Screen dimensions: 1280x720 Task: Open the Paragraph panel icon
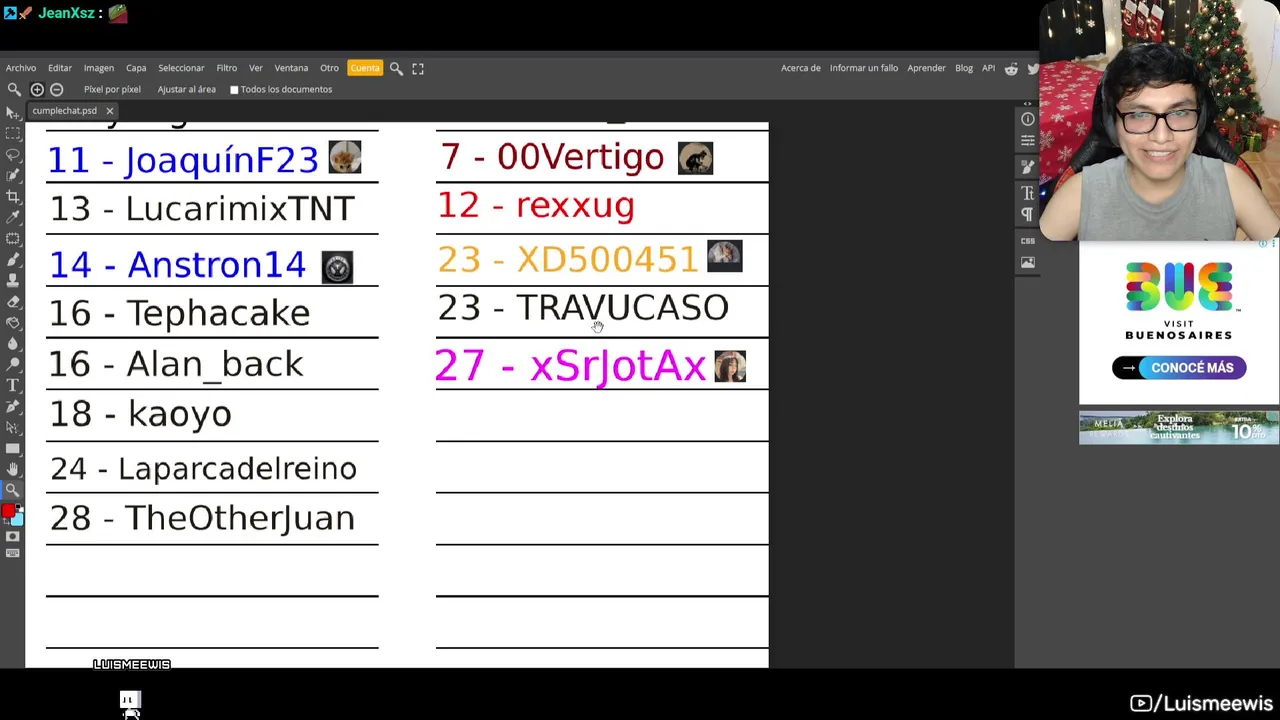coord(1027,214)
